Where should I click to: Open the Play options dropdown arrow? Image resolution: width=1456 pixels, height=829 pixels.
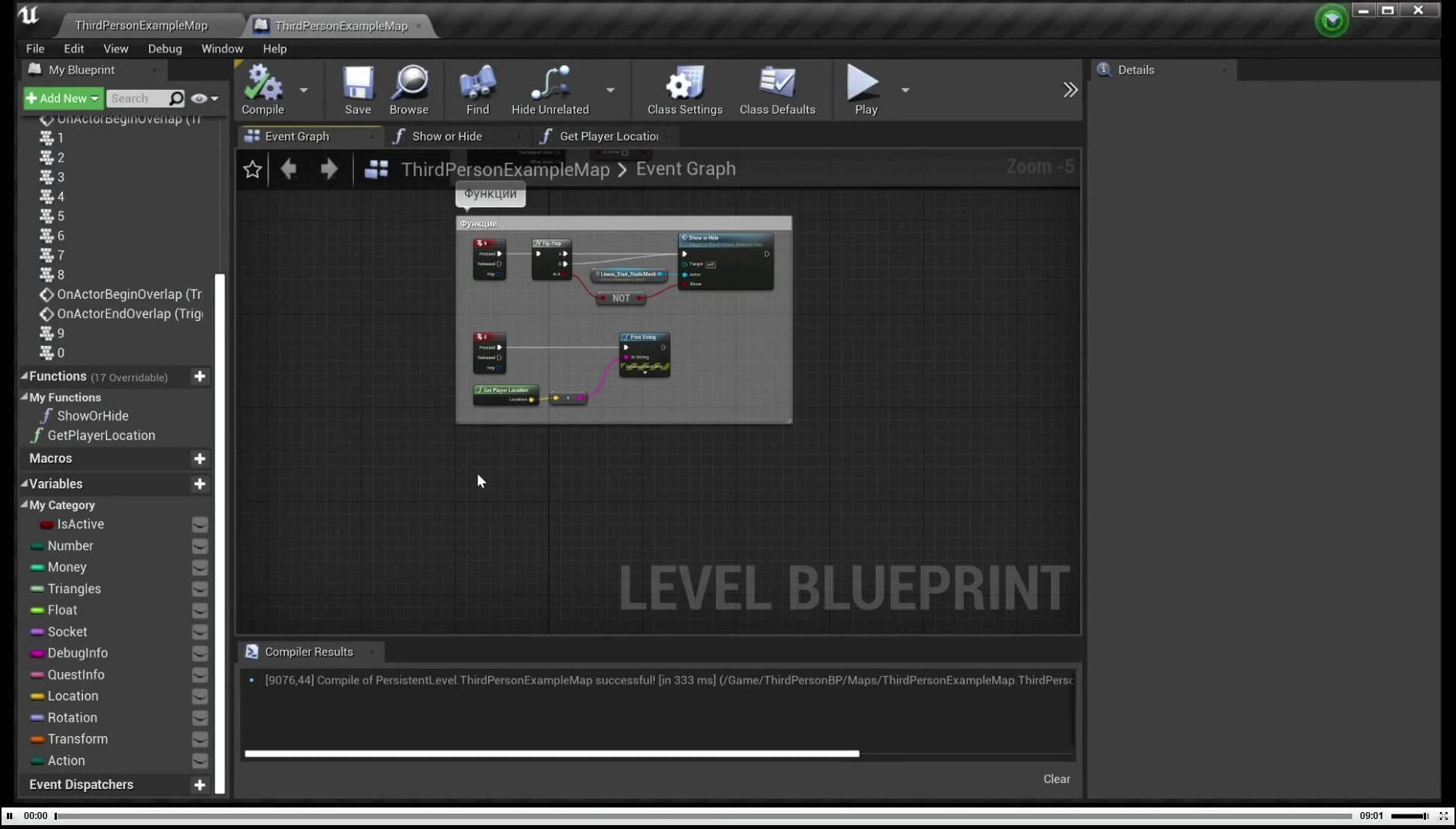[x=905, y=90]
